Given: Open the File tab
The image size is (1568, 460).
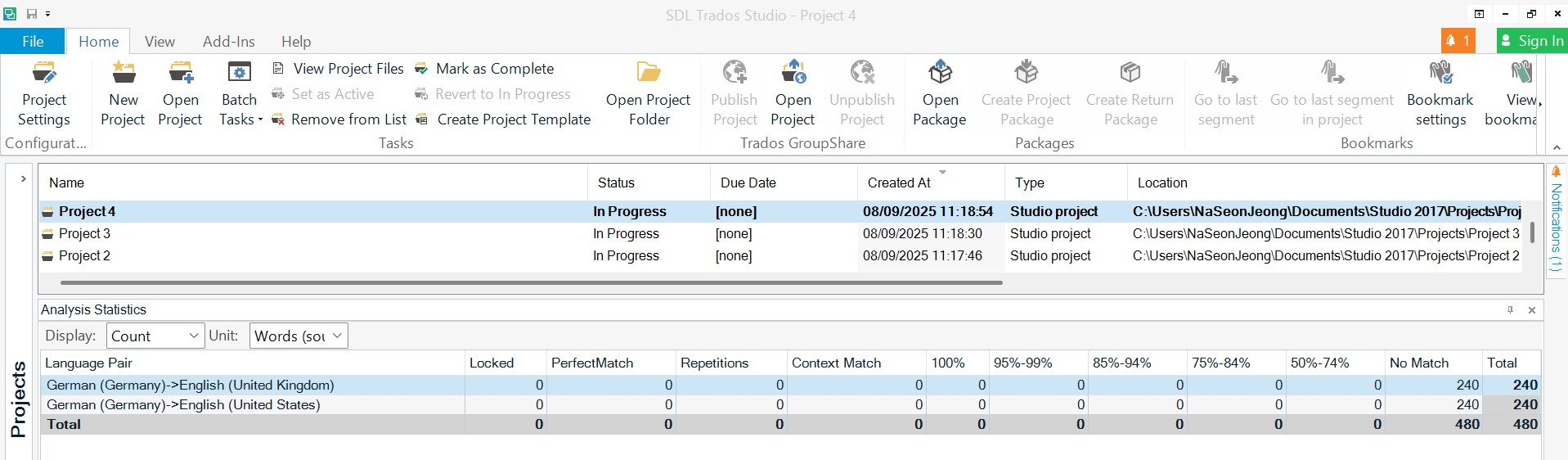Looking at the screenshot, I should pyautogui.click(x=33, y=41).
